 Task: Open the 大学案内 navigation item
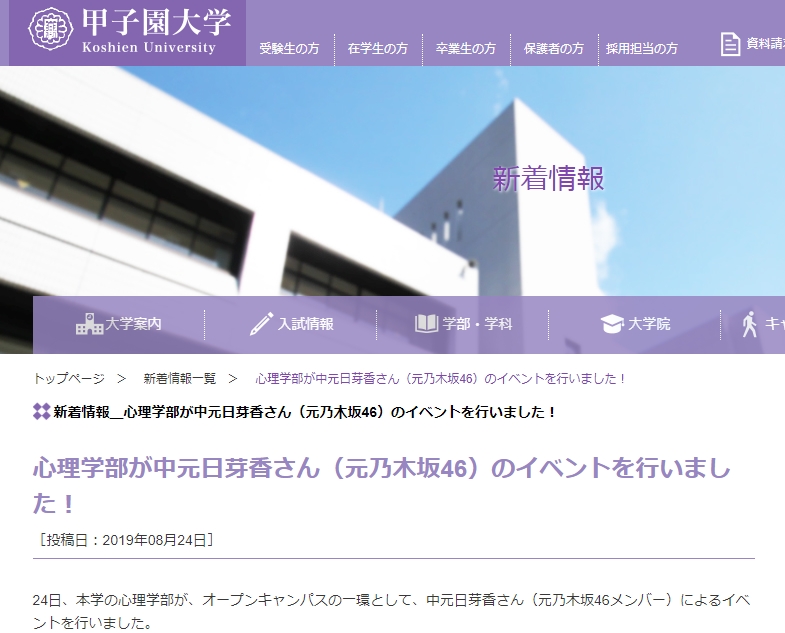click(x=133, y=324)
